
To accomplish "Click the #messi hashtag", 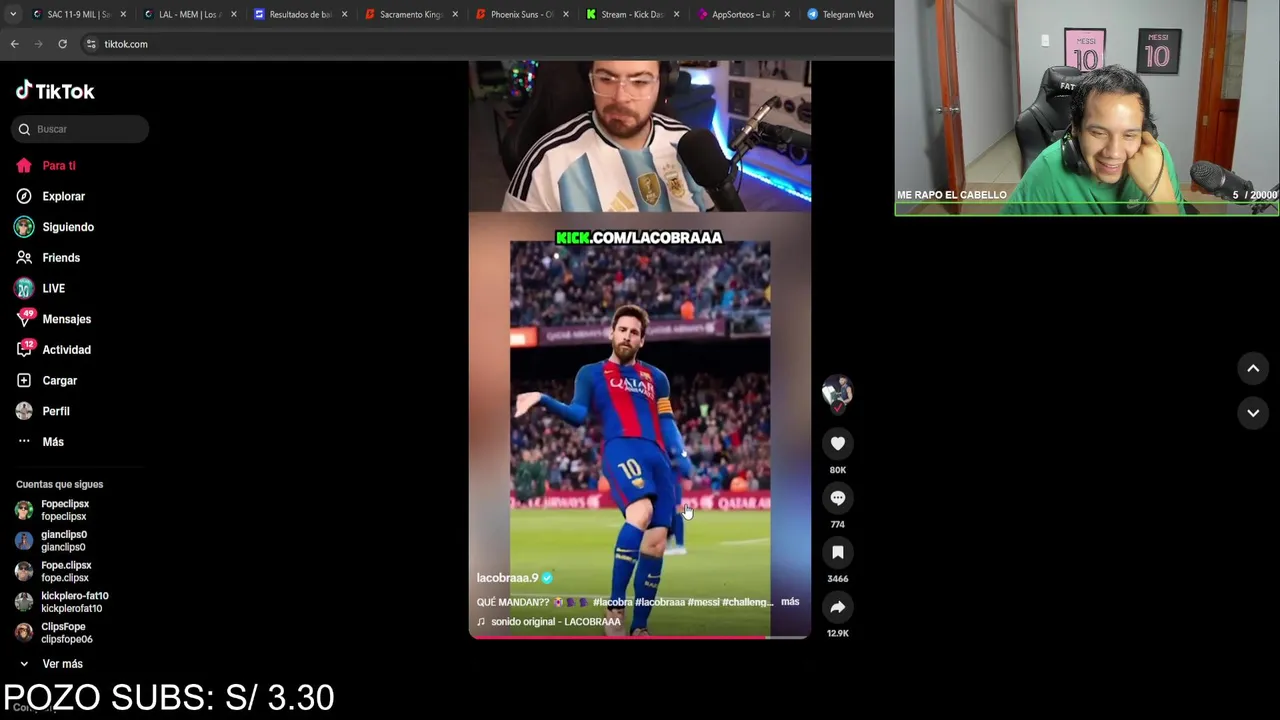I will pyautogui.click(x=703, y=602).
